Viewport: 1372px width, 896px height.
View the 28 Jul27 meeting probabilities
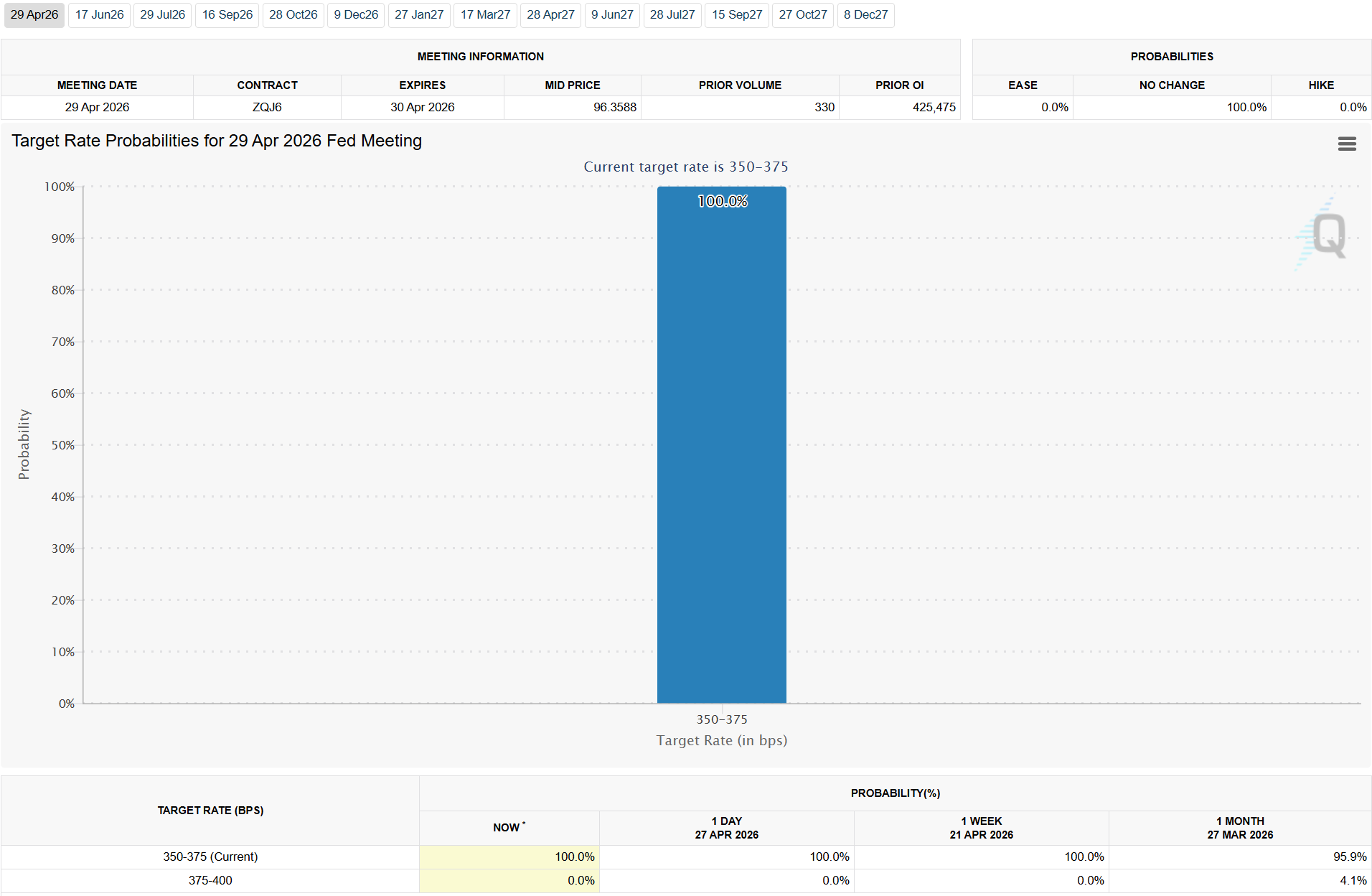pos(672,15)
